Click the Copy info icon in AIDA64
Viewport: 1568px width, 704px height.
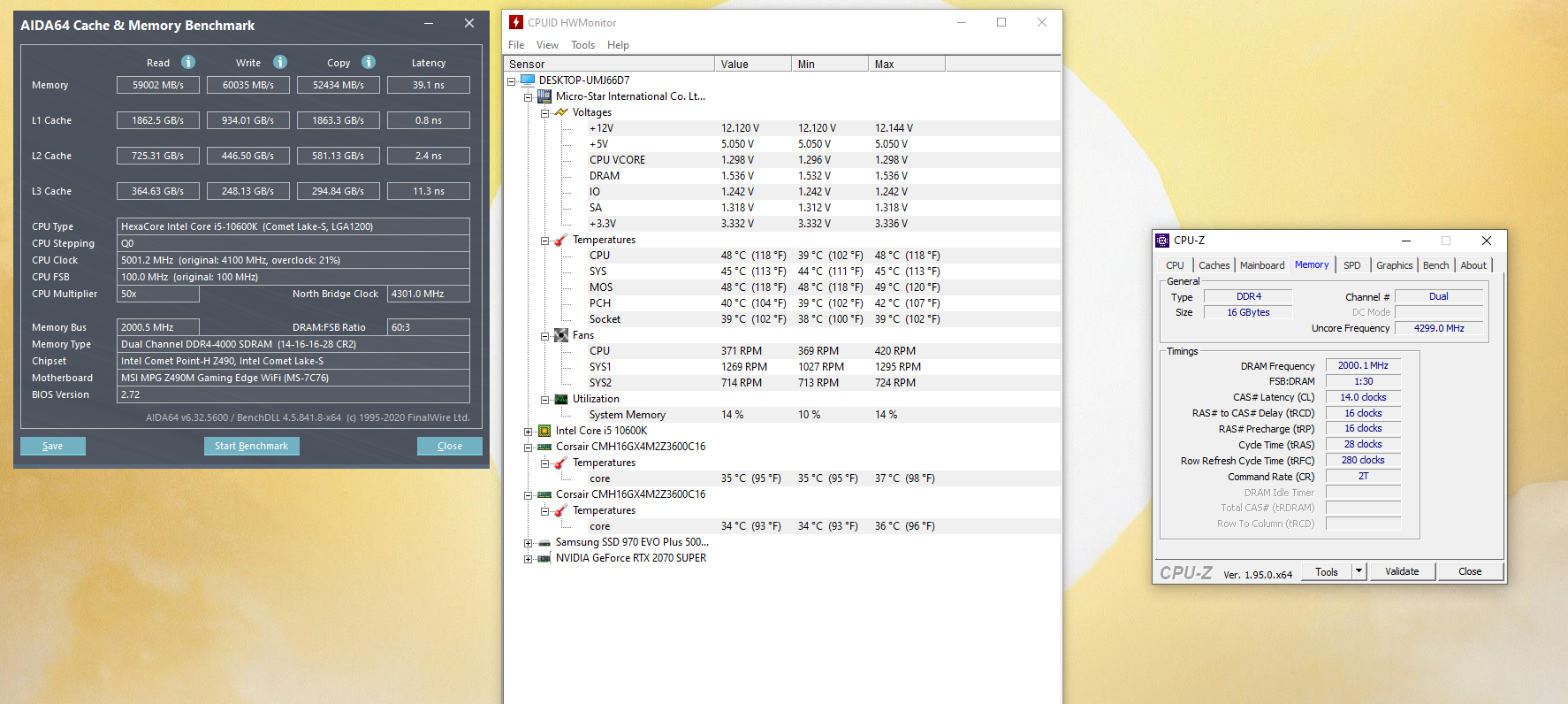[x=369, y=62]
